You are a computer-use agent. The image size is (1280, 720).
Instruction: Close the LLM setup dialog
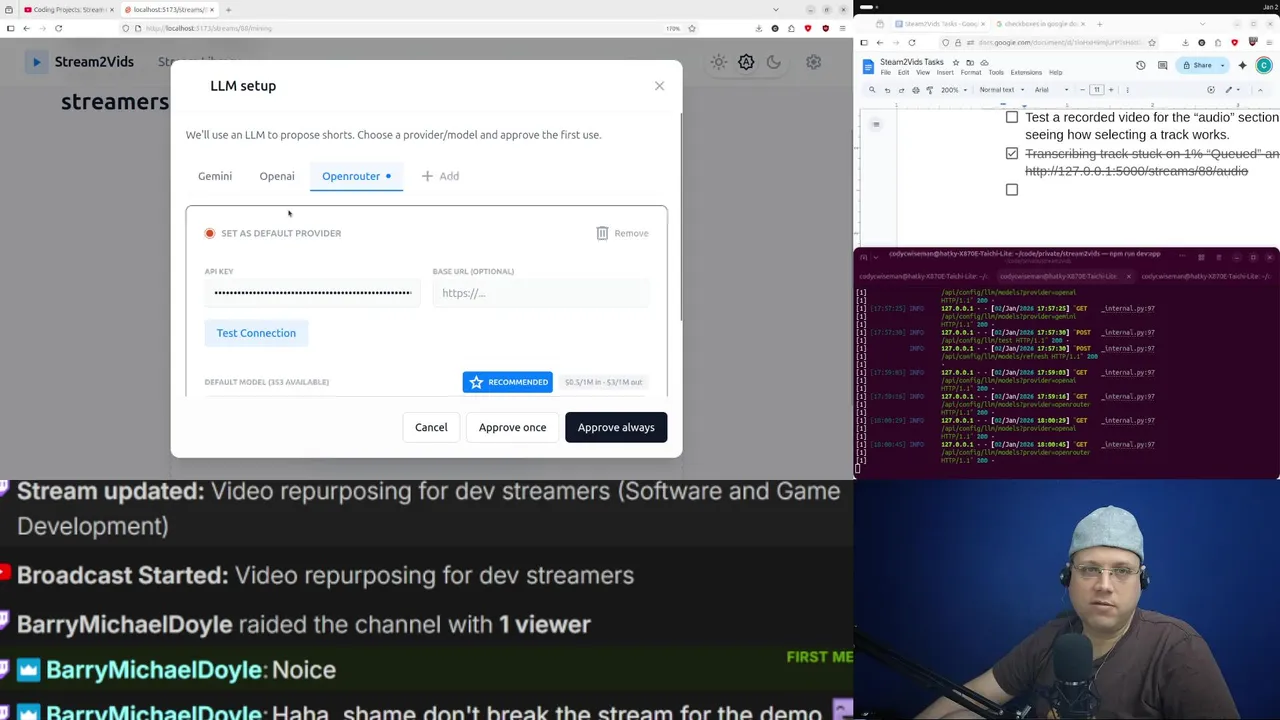(659, 86)
